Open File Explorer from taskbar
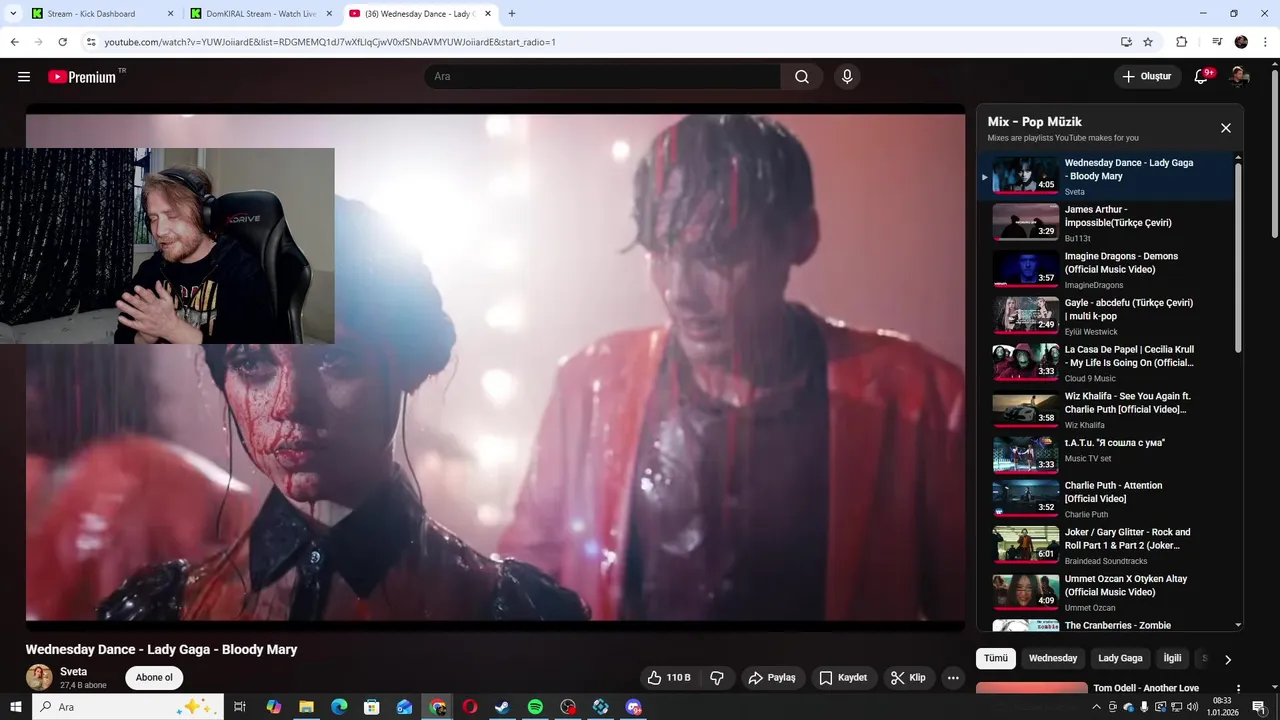Screen dimensions: 1280x720 [x=306, y=707]
